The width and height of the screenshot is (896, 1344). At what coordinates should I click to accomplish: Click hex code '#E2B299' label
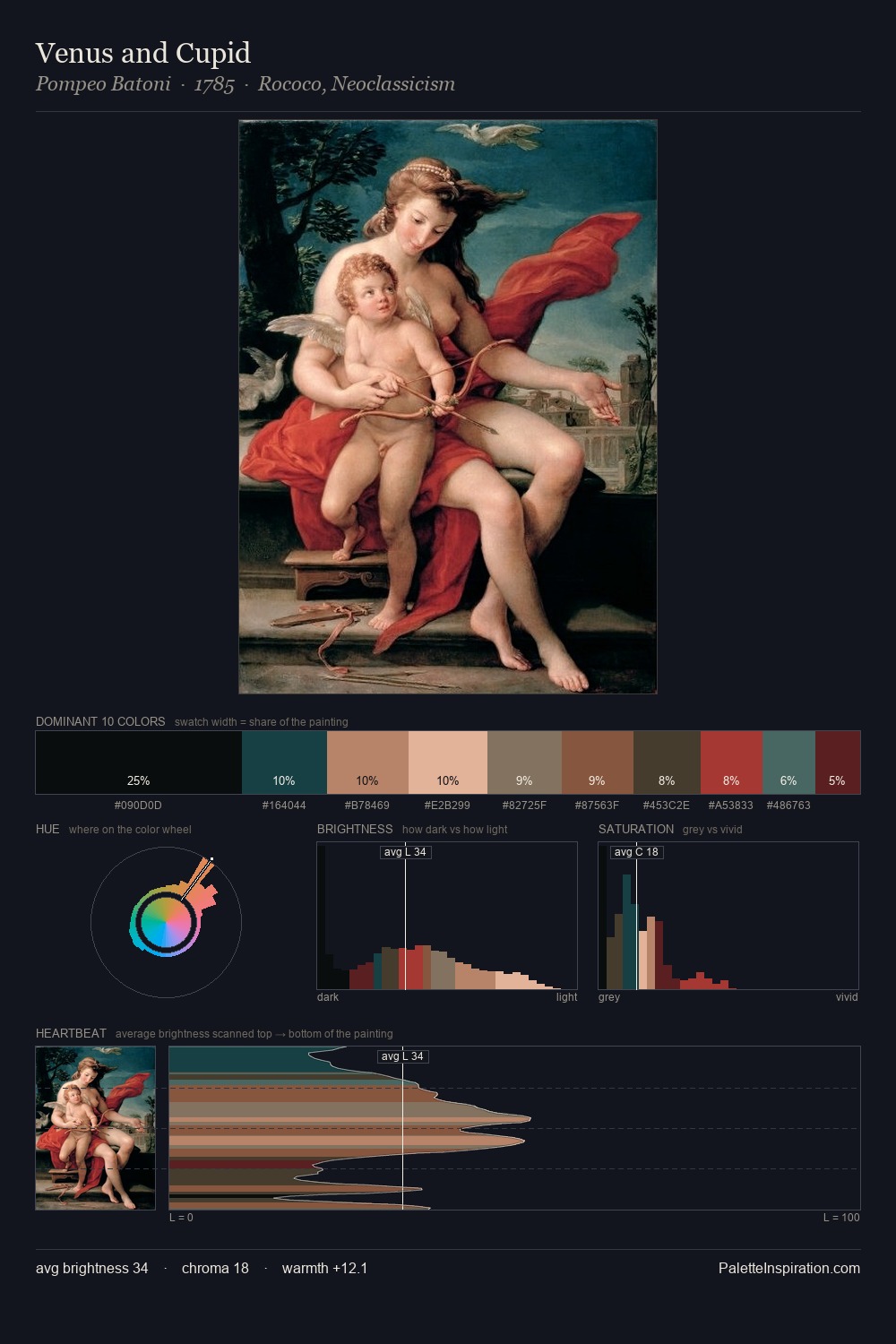(x=448, y=806)
